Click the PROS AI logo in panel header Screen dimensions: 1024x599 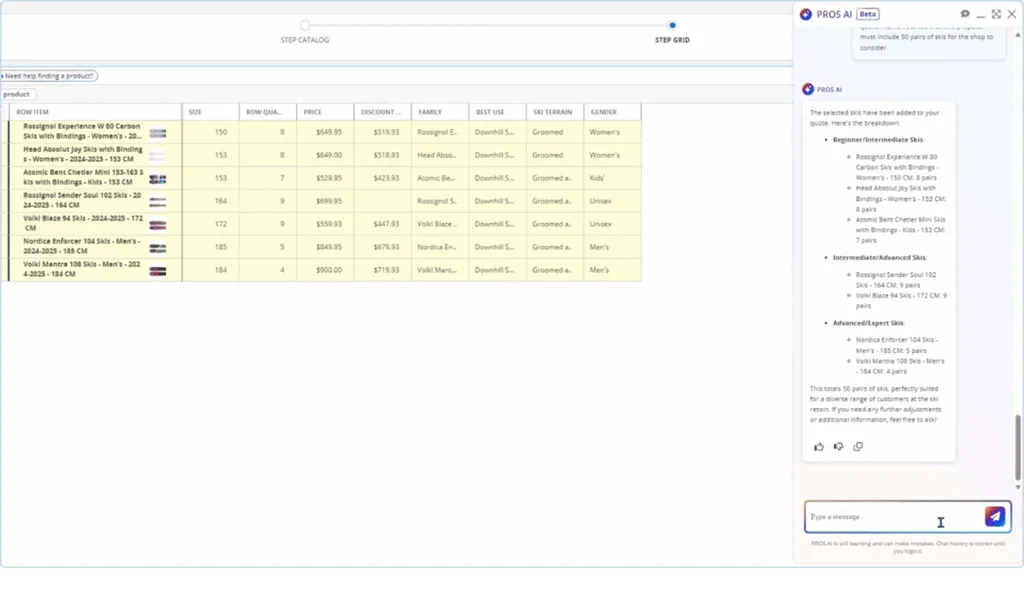pyautogui.click(x=806, y=14)
